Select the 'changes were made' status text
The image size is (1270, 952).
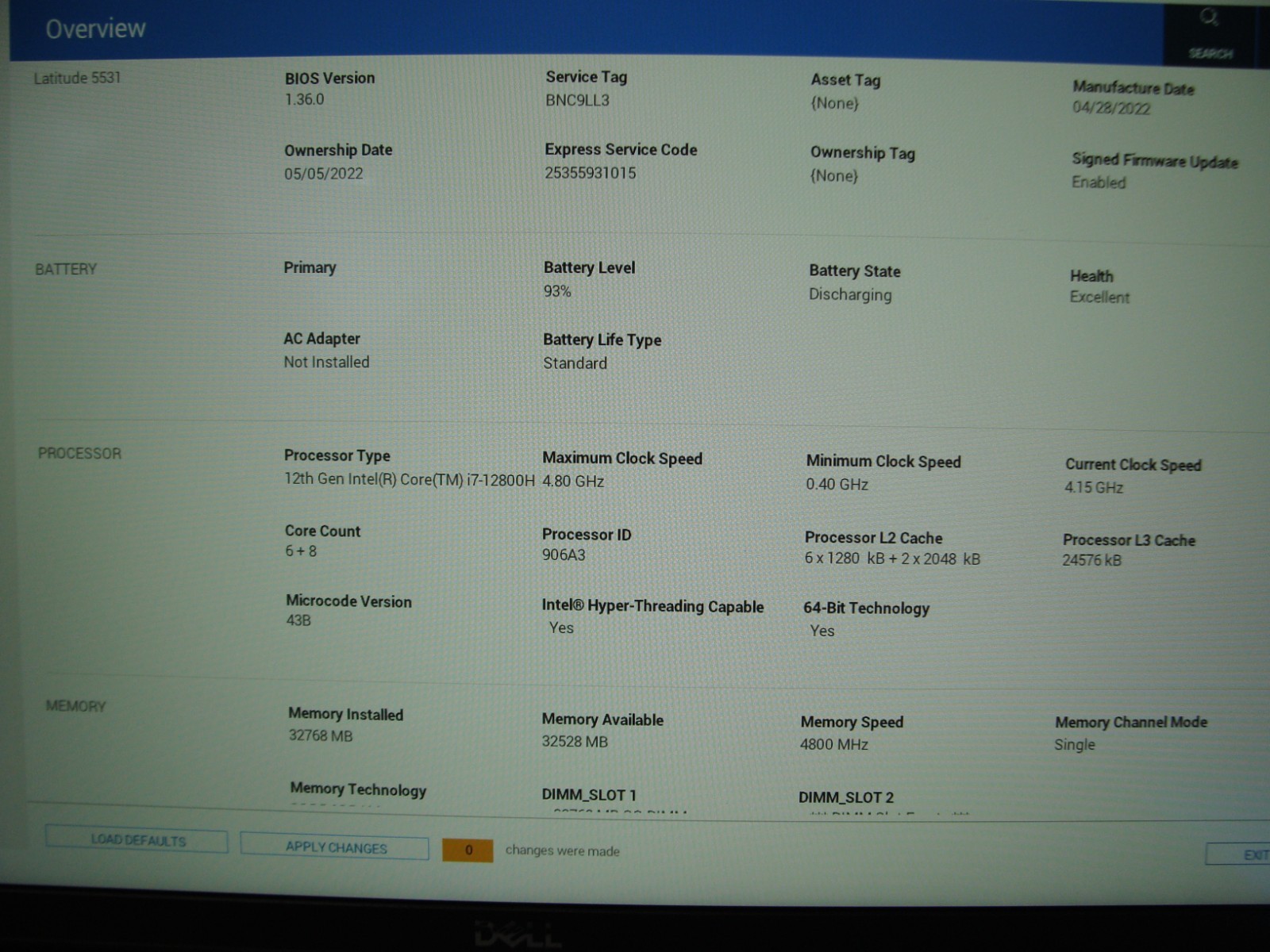click(562, 850)
